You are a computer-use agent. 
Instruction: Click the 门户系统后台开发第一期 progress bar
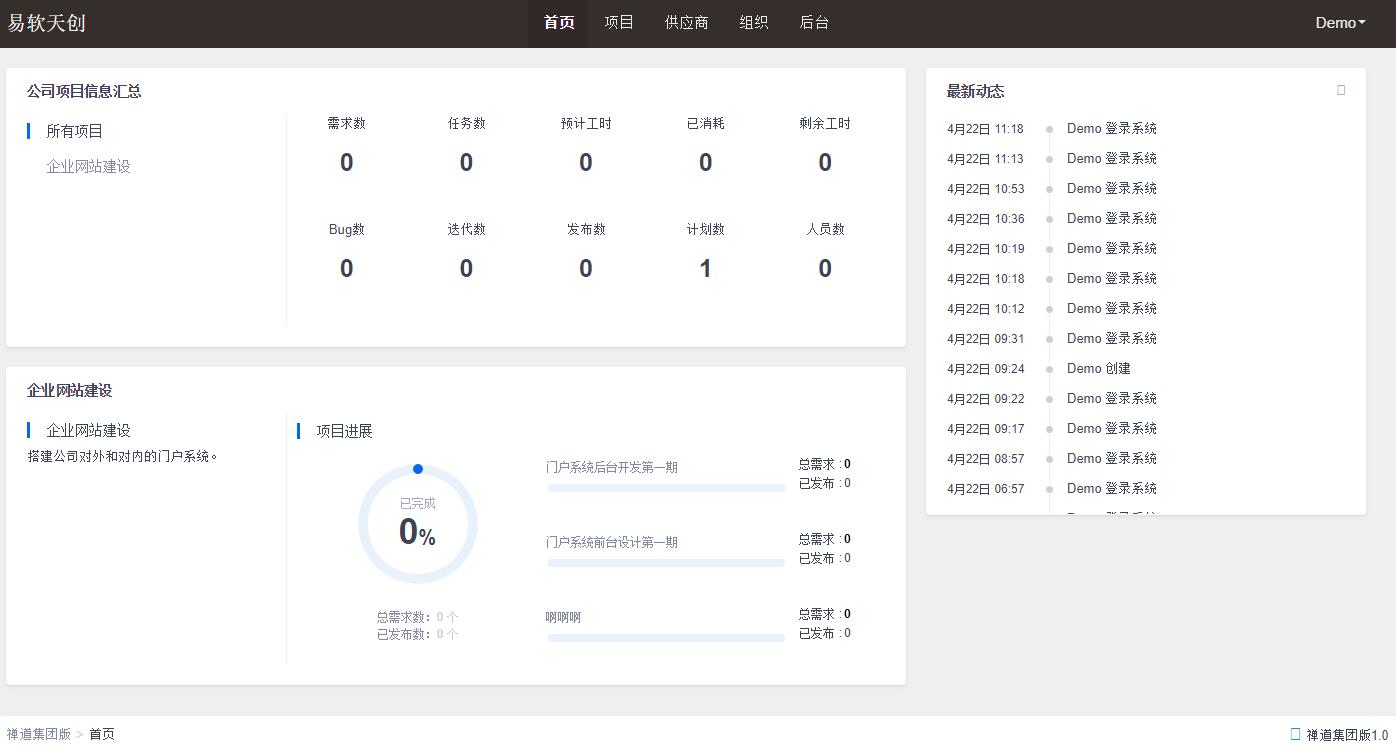(666, 488)
